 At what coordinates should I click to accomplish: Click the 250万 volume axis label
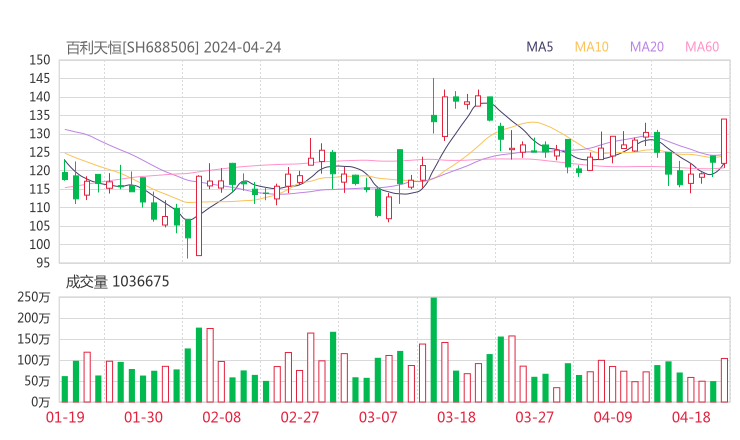(x=34, y=297)
